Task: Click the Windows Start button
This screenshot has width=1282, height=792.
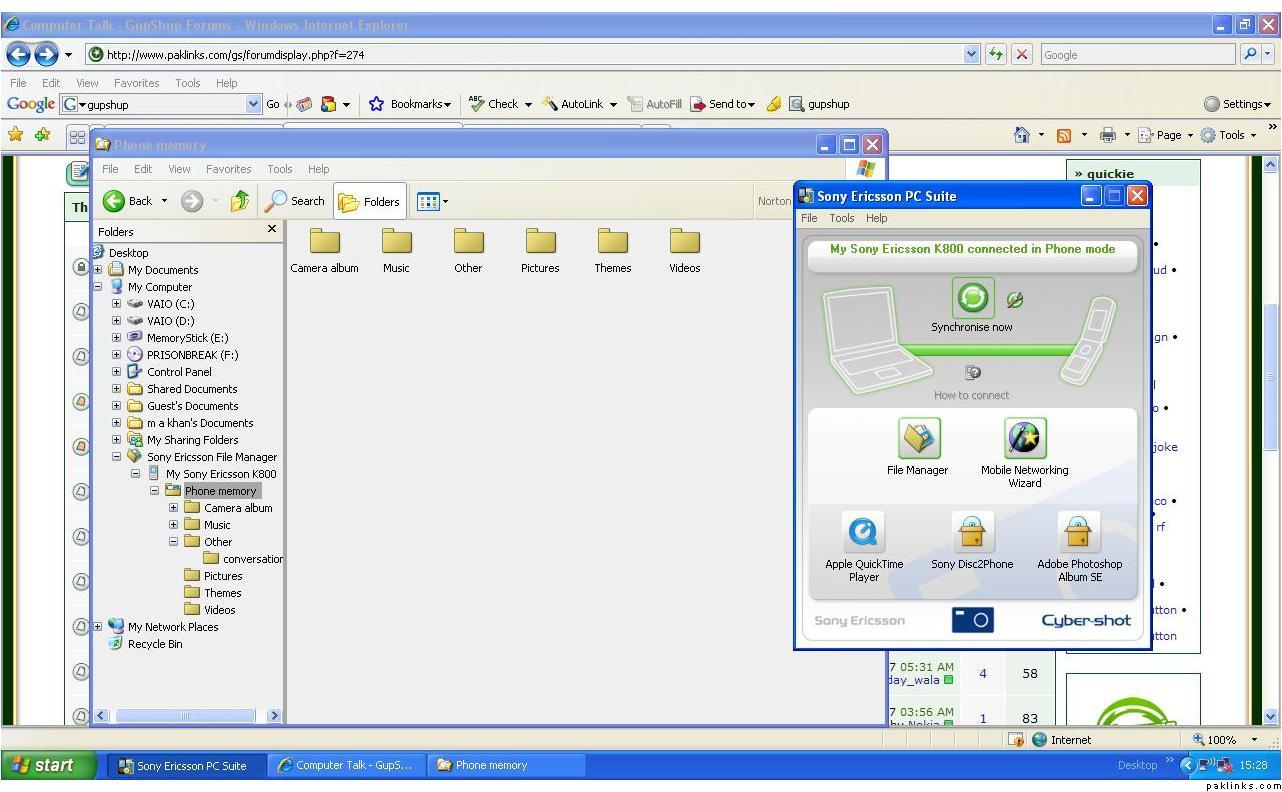Action: (48, 765)
